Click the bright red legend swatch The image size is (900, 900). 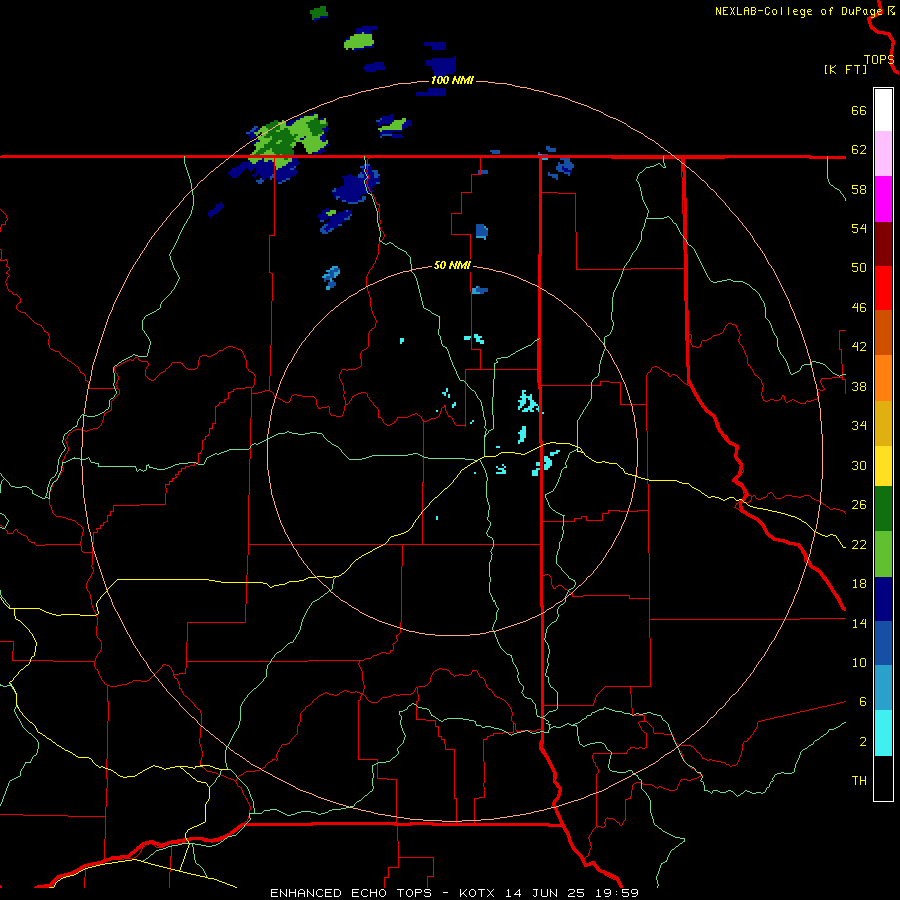point(883,288)
